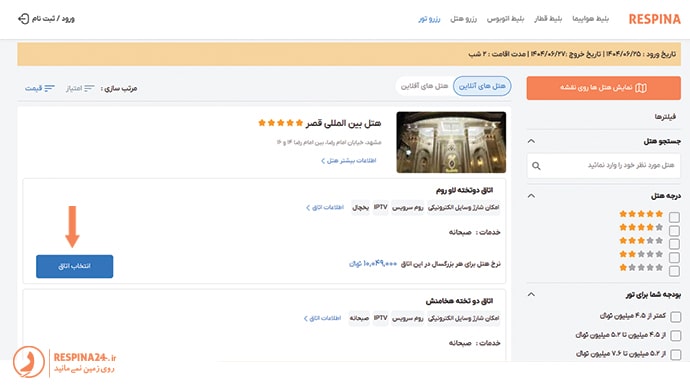Check the three-star hotel filter
Image resolution: width=690 pixels, height=385 pixels.
pos(674,244)
